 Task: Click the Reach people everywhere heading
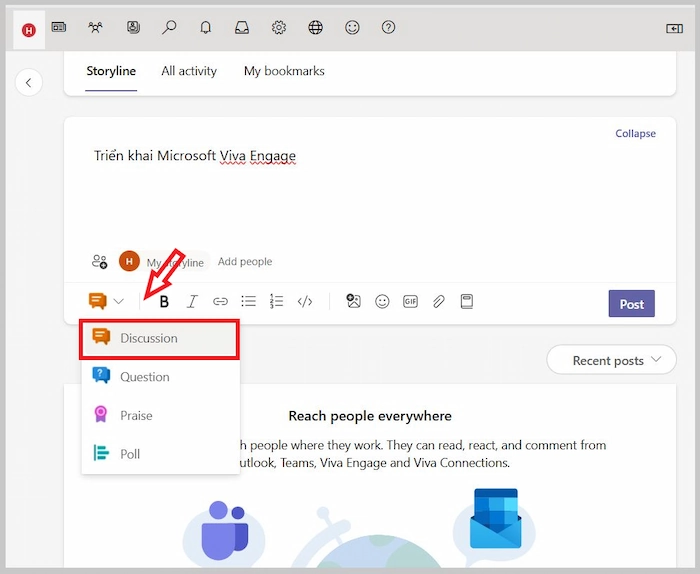370,416
